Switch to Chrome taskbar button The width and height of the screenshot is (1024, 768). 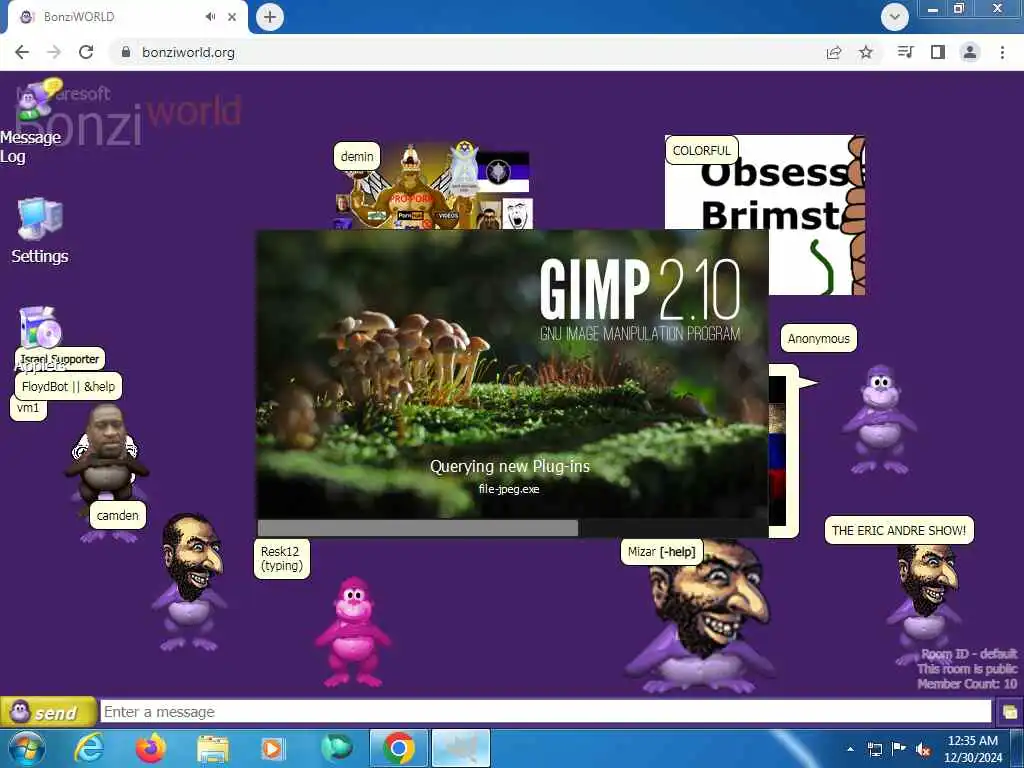tap(398, 748)
